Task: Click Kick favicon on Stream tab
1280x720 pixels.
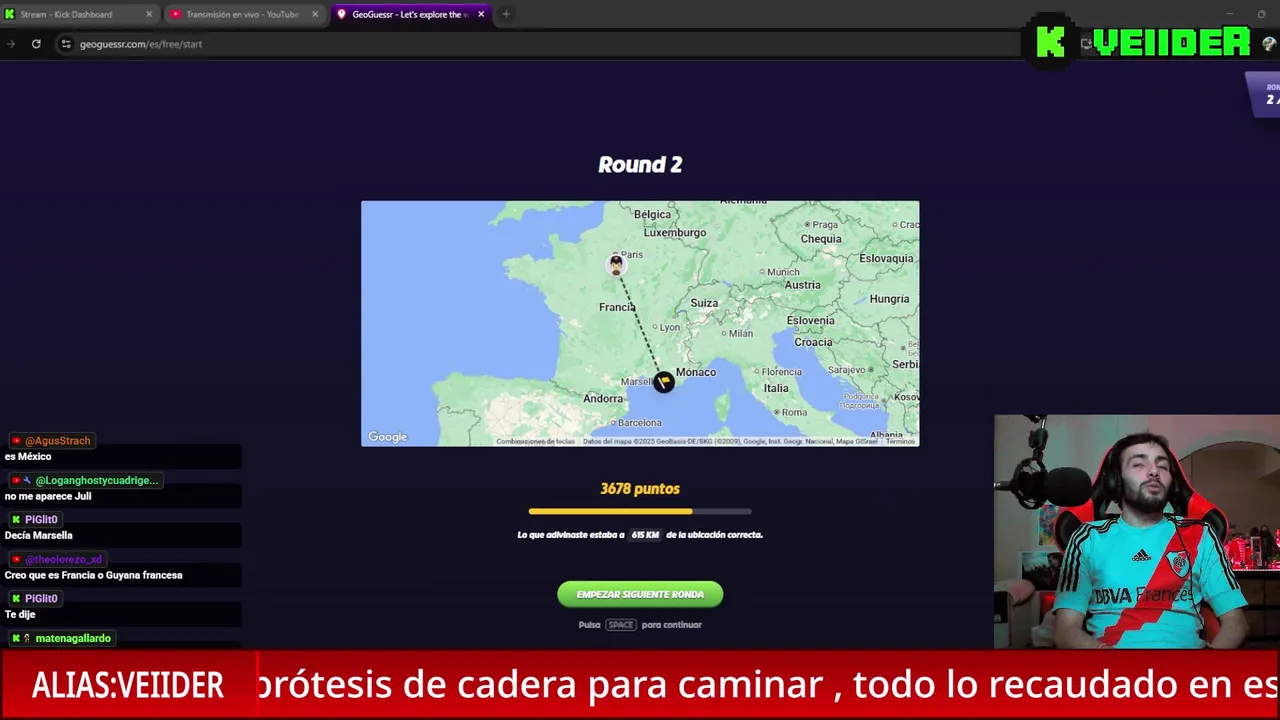Action: pyautogui.click(x=11, y=14)
